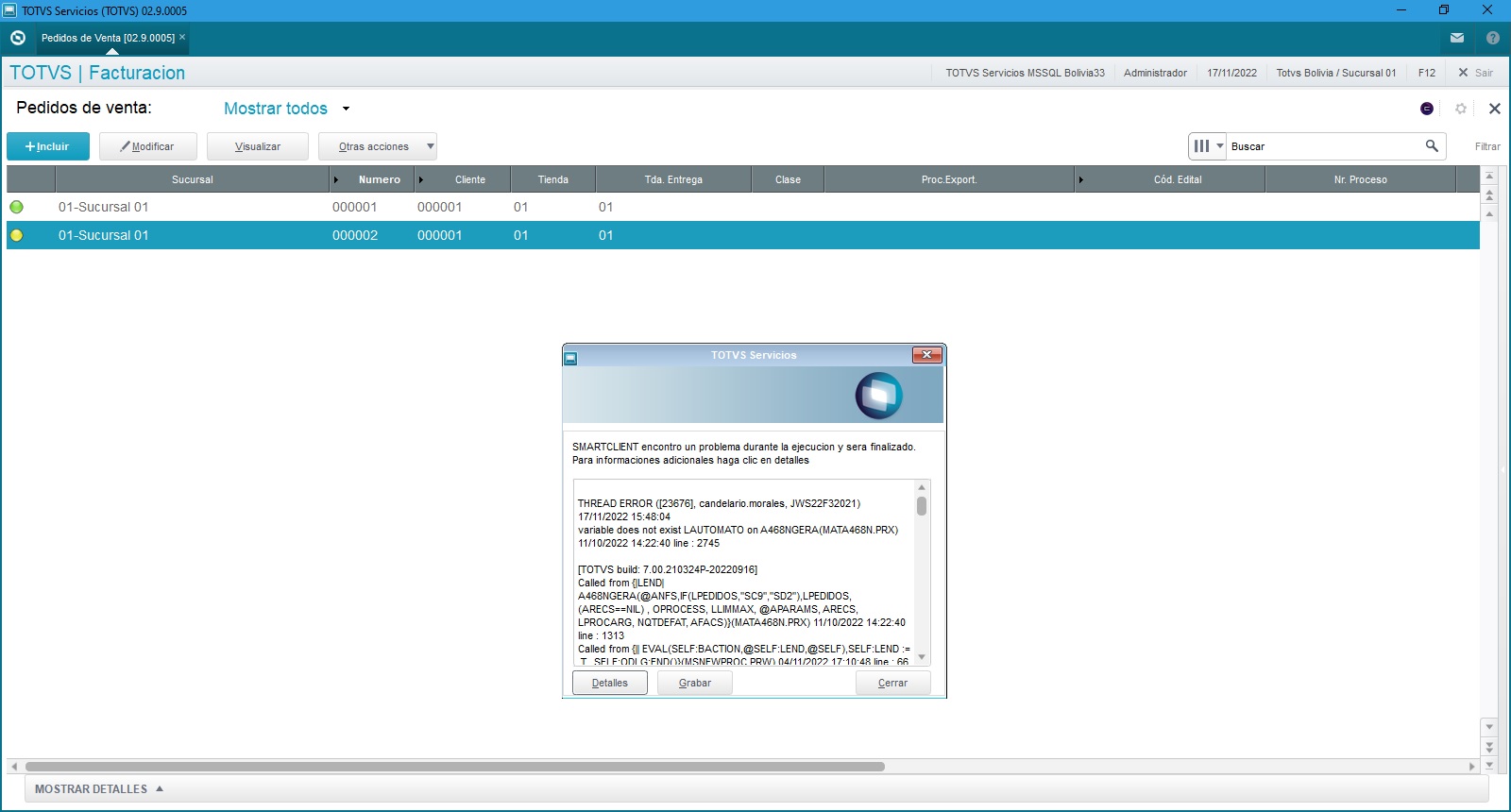
Task: Click the Clase column header
Action: (x=788, y=179)
